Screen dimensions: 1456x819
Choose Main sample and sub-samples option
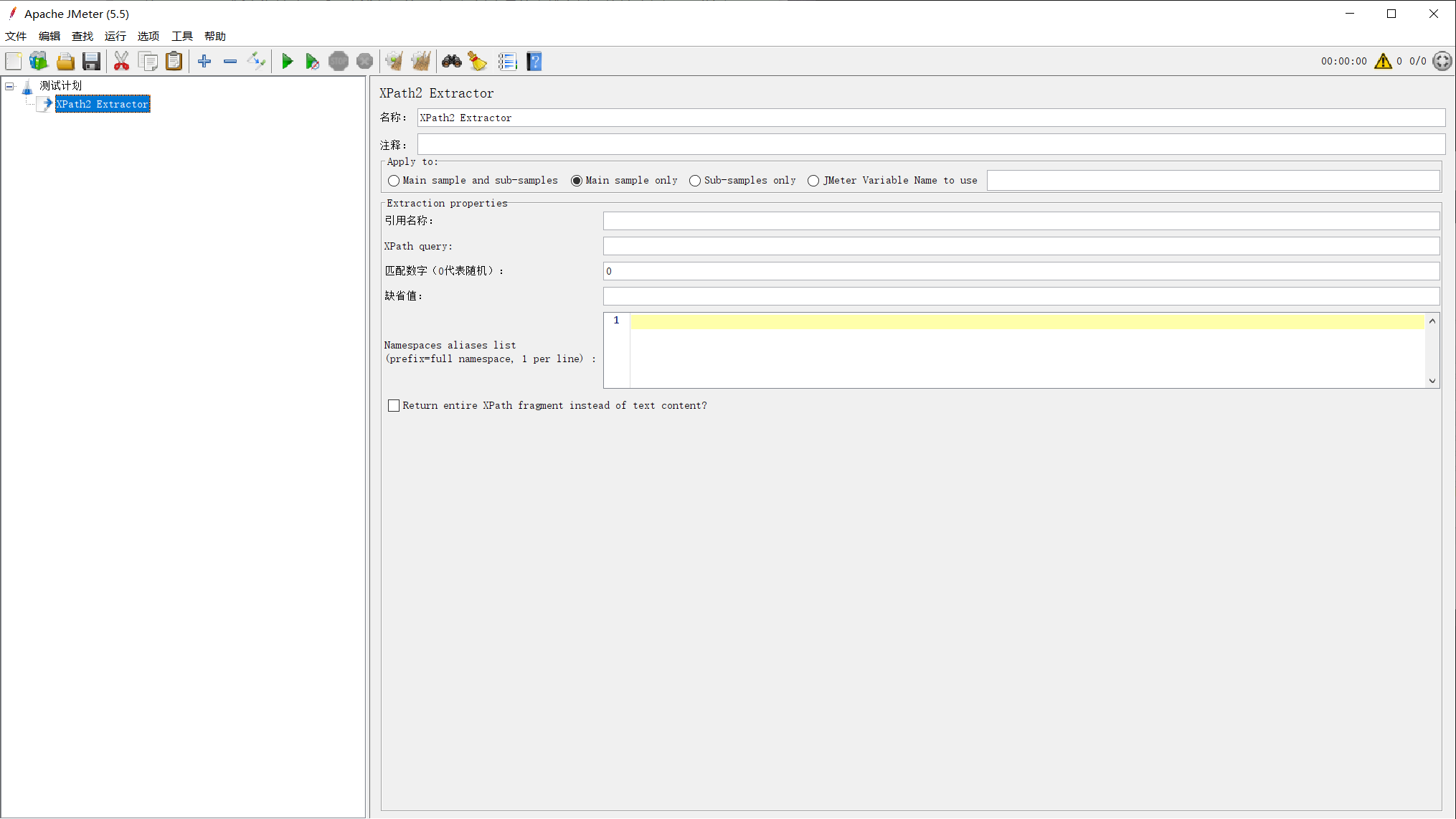tap(393, 181)
